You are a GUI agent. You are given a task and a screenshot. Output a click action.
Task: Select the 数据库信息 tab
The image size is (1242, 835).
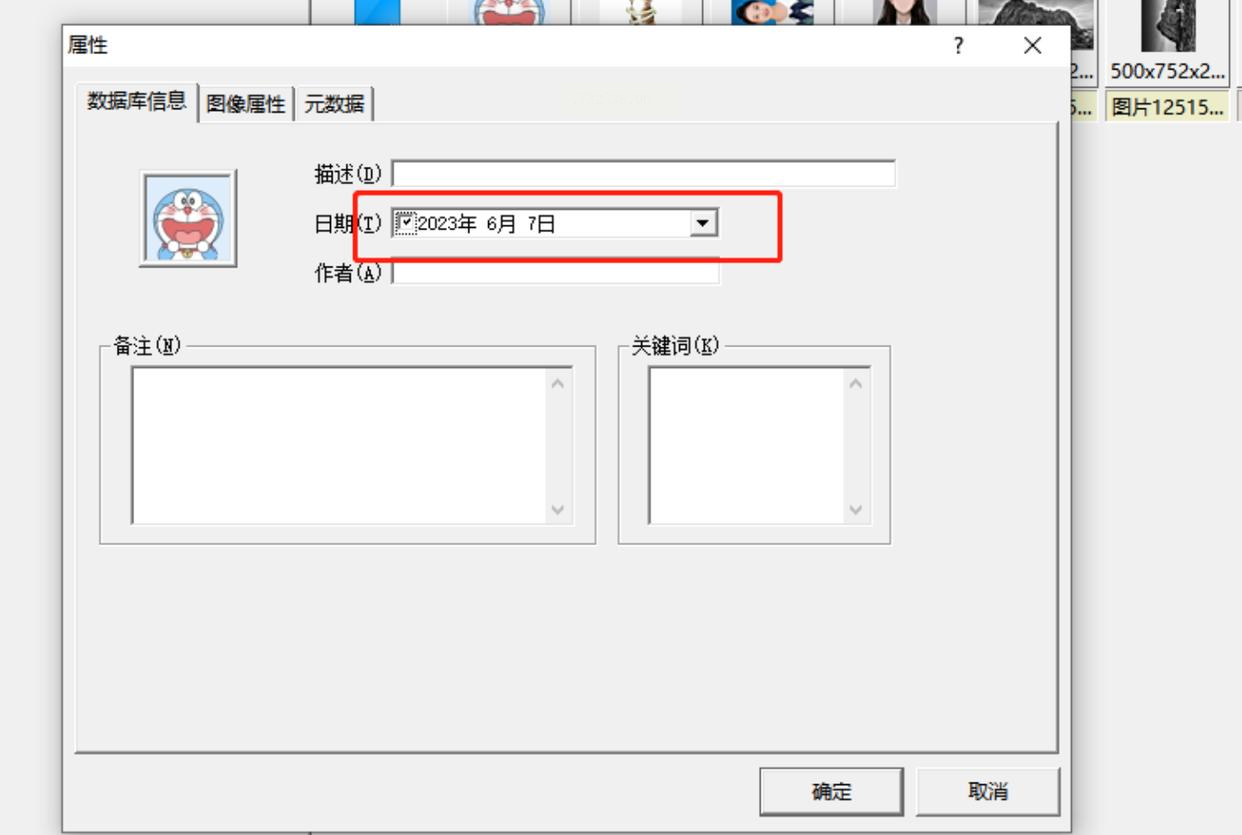136,101
